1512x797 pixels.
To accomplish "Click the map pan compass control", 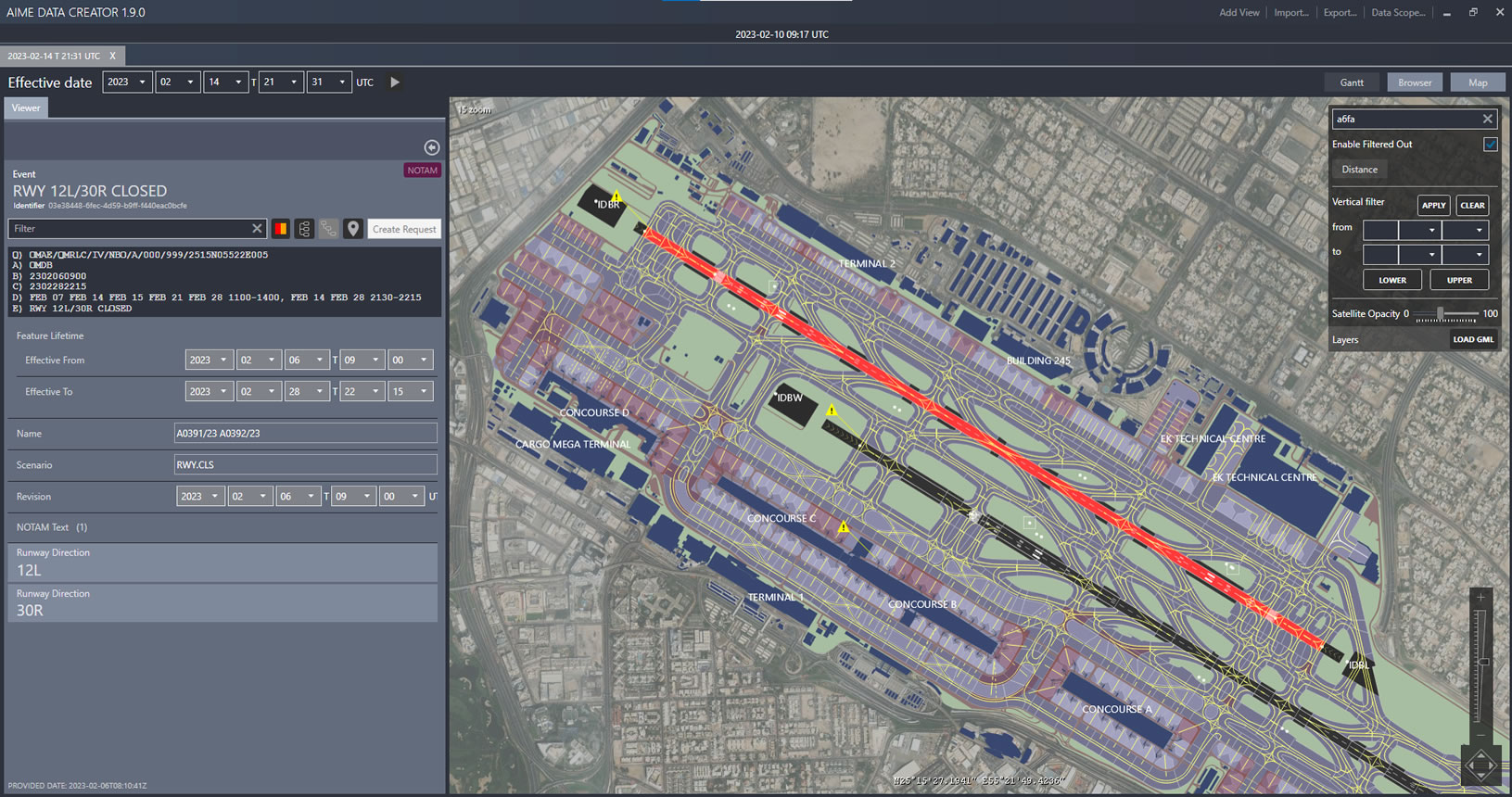I will [x=1480, y=765].
